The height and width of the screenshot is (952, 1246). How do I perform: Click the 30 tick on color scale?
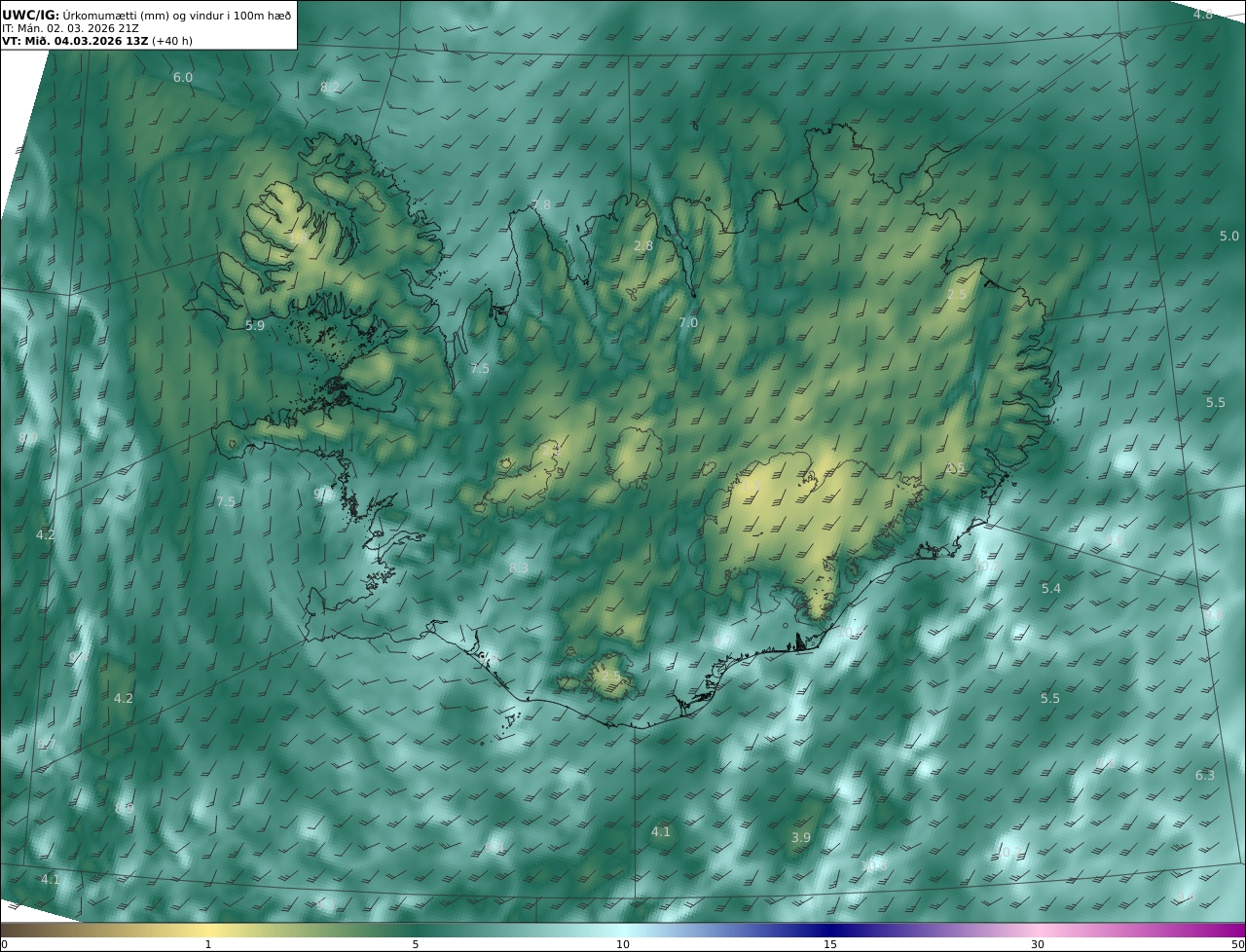pyautogui.click(x=1038, y=944)
